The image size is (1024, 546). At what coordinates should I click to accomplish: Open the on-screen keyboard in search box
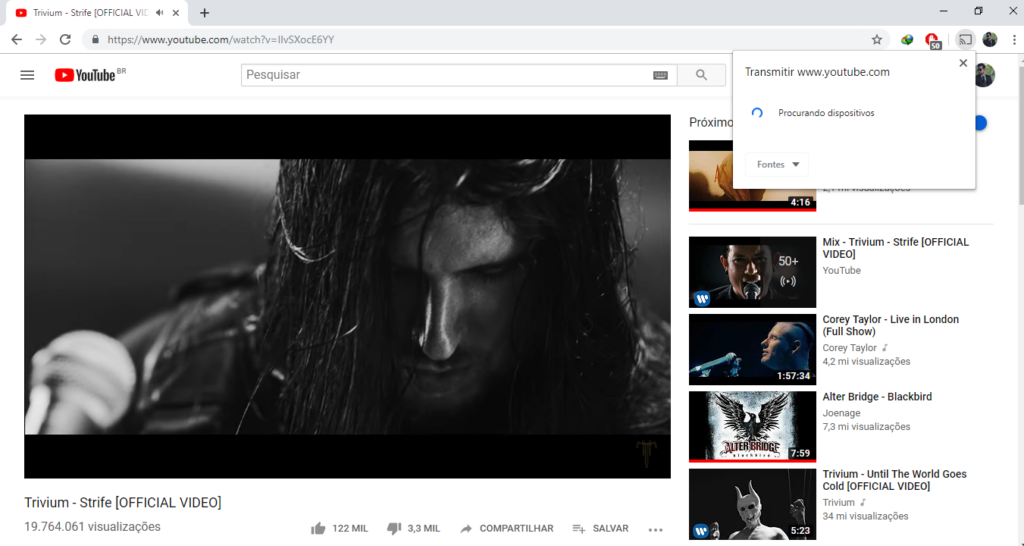coord(660,75)
